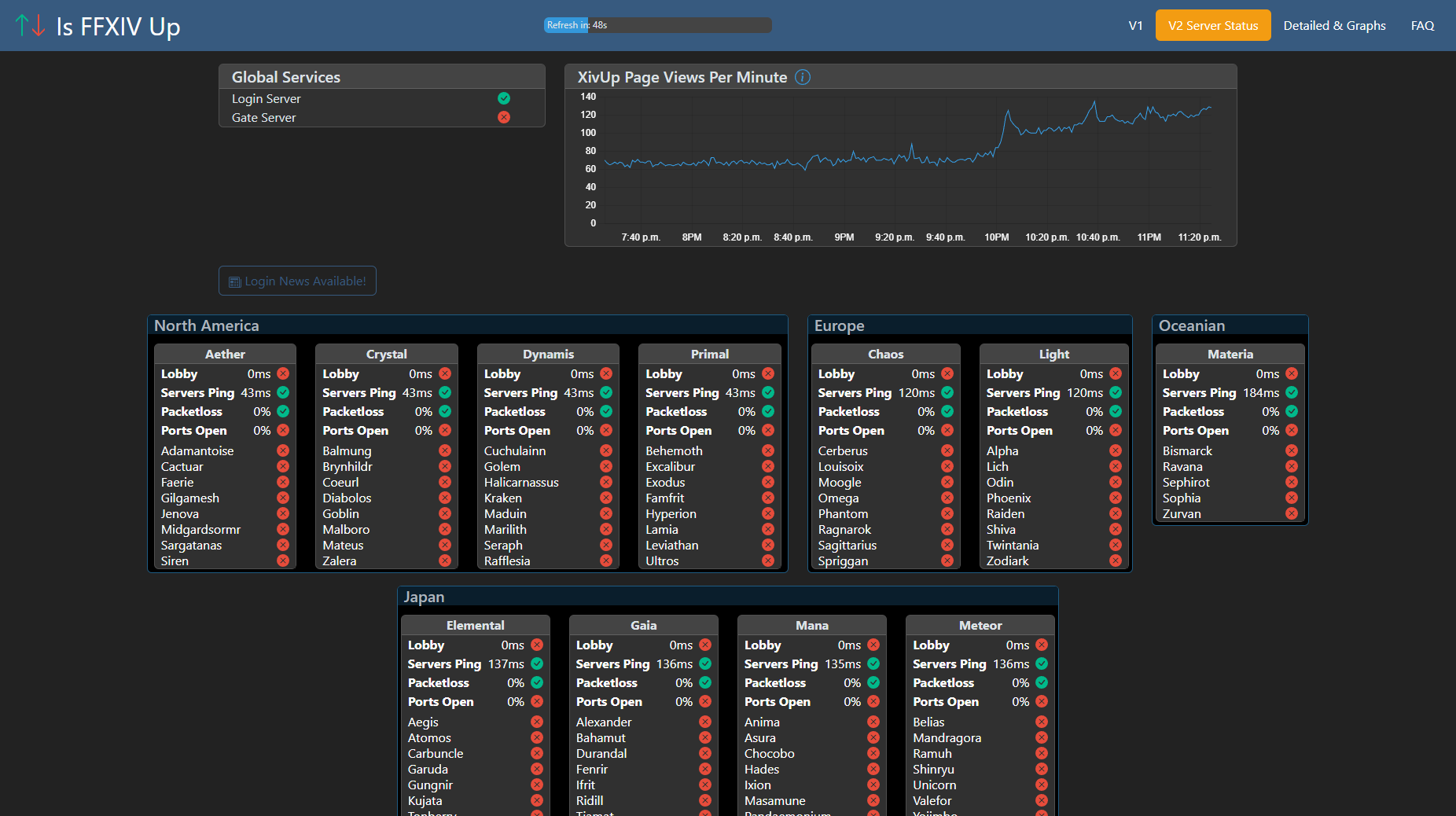Screen dimensions: 1456x816
Task: Click the North America region heading
Action: pyautogui.click(x=207, y=325)
